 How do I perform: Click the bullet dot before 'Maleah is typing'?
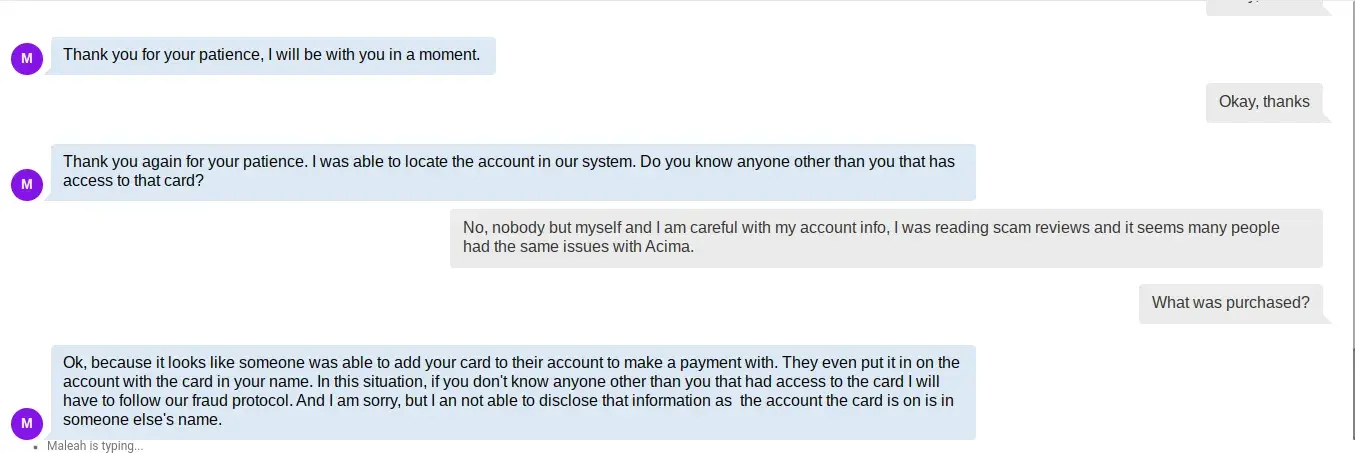tap(36, 447)
